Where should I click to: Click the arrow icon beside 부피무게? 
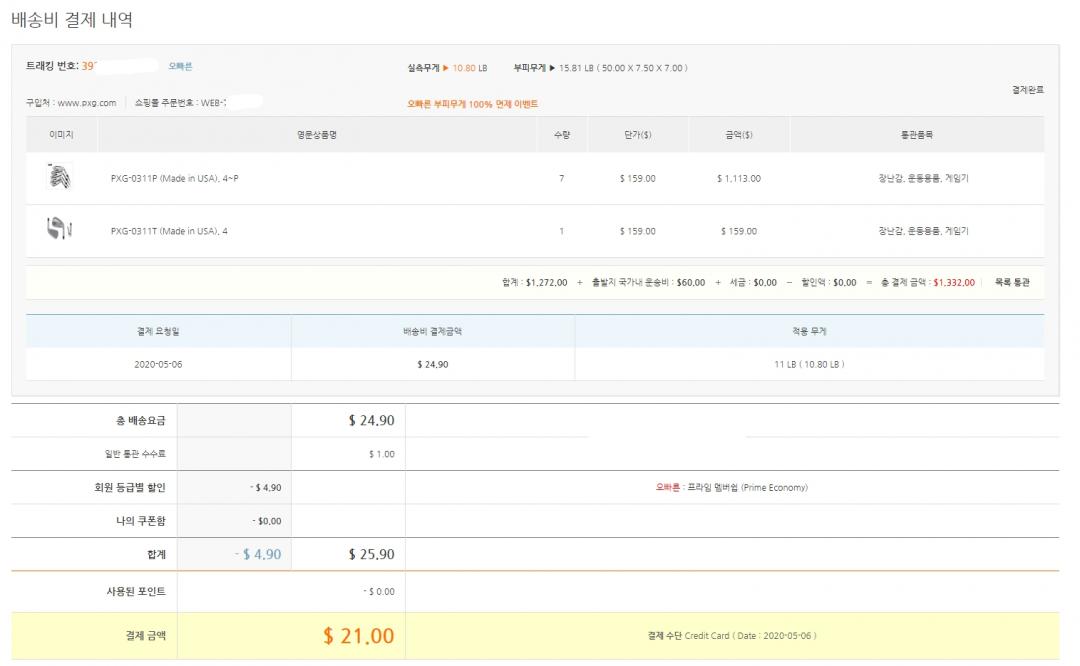[552, 68]
